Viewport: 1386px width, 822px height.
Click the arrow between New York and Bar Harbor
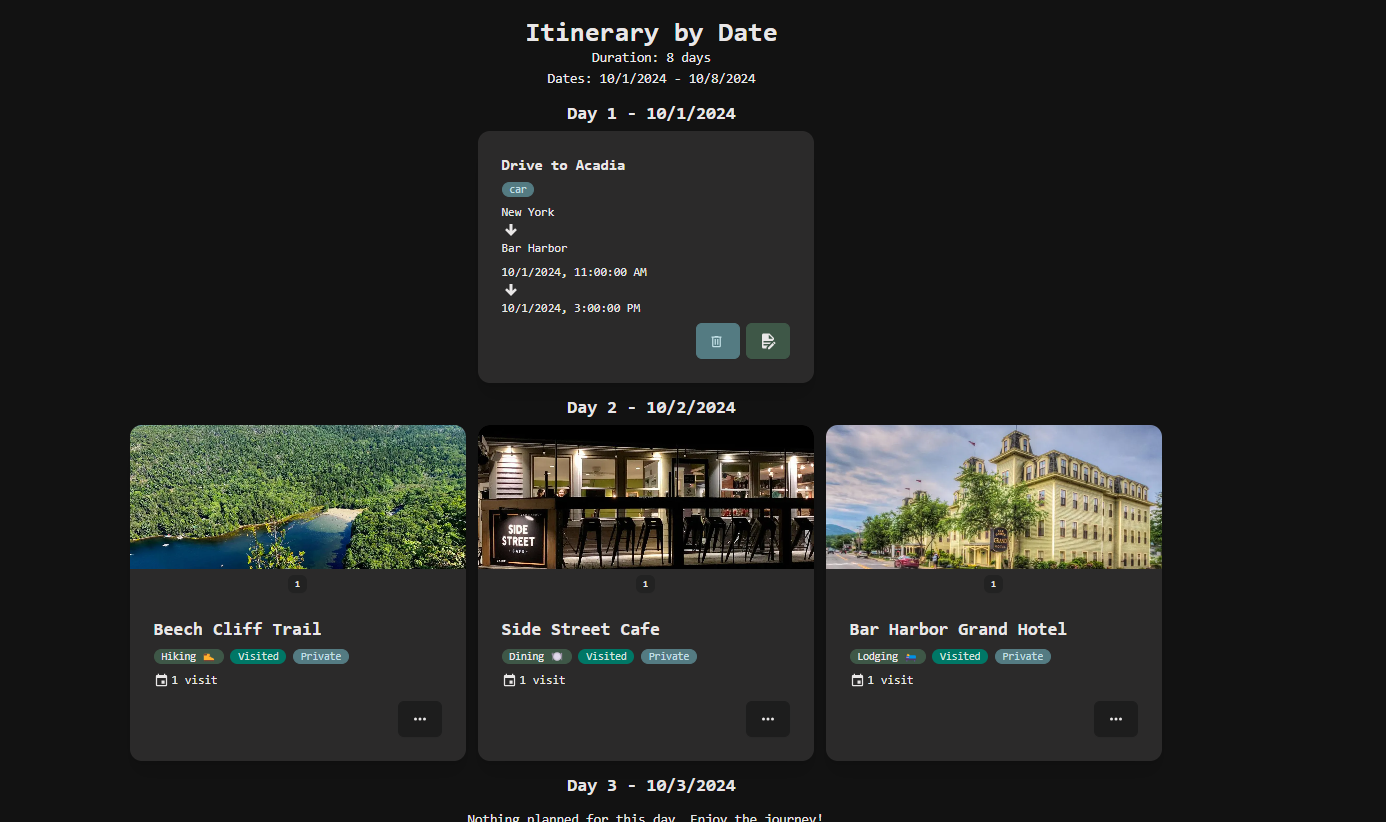click(x=511, y=230)
